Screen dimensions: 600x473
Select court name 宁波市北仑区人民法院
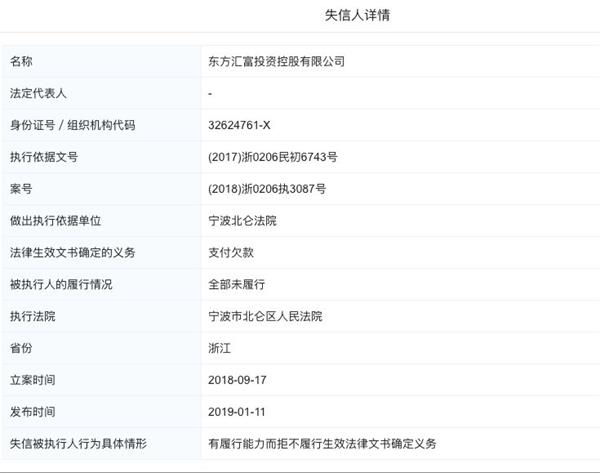pos(265,316)
